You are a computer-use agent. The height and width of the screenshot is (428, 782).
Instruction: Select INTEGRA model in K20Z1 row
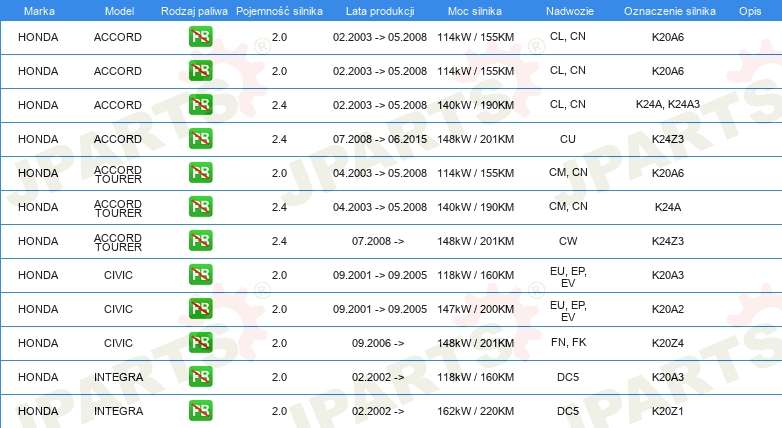click(x=118, y=411)
